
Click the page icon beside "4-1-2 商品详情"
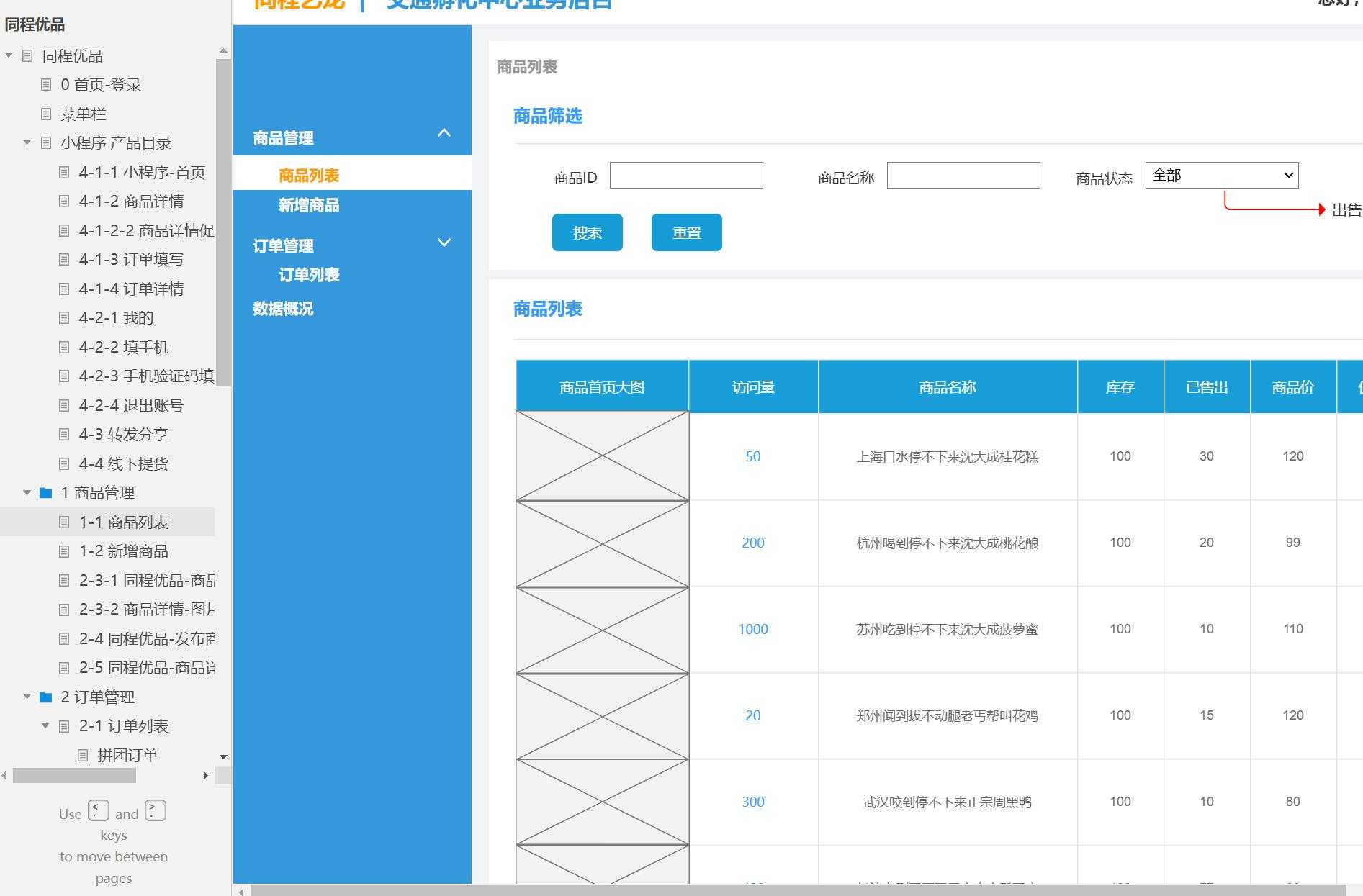64,201
